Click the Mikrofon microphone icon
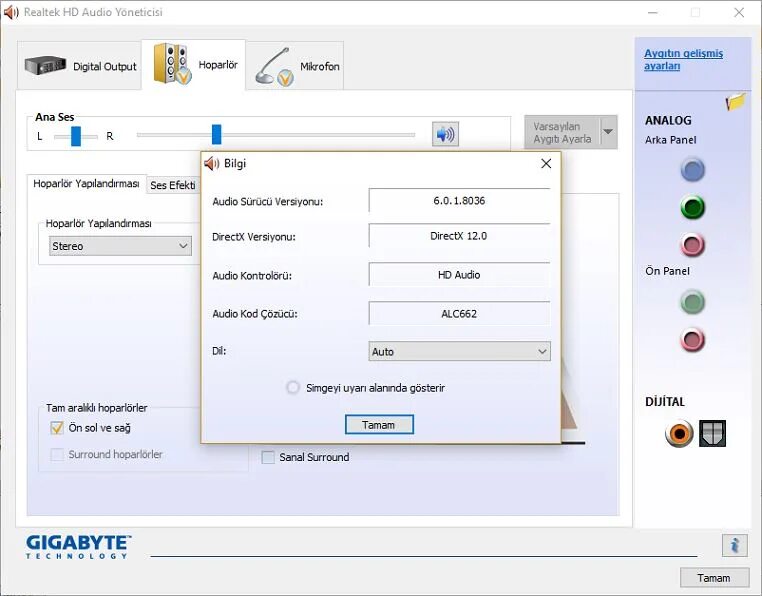Viewport: 762px width, 596px height. [274, 67]
